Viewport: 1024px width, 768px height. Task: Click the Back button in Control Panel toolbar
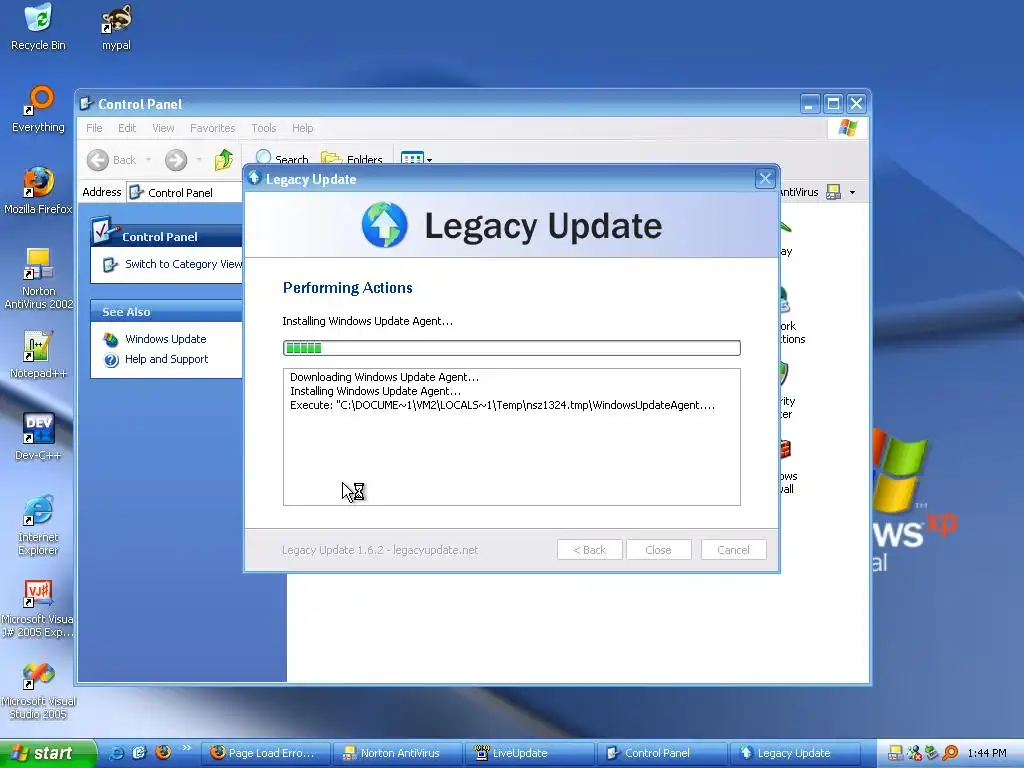(111, 160)
